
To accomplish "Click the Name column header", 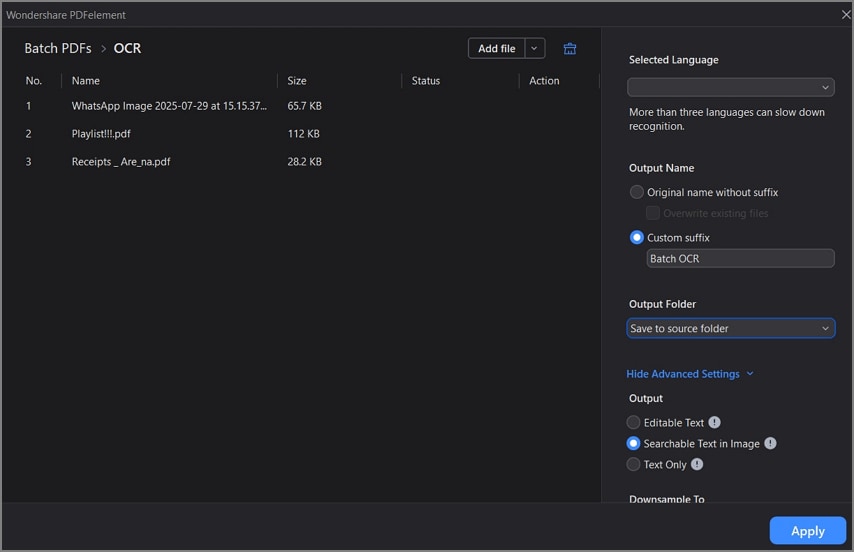I will (86, 81).
